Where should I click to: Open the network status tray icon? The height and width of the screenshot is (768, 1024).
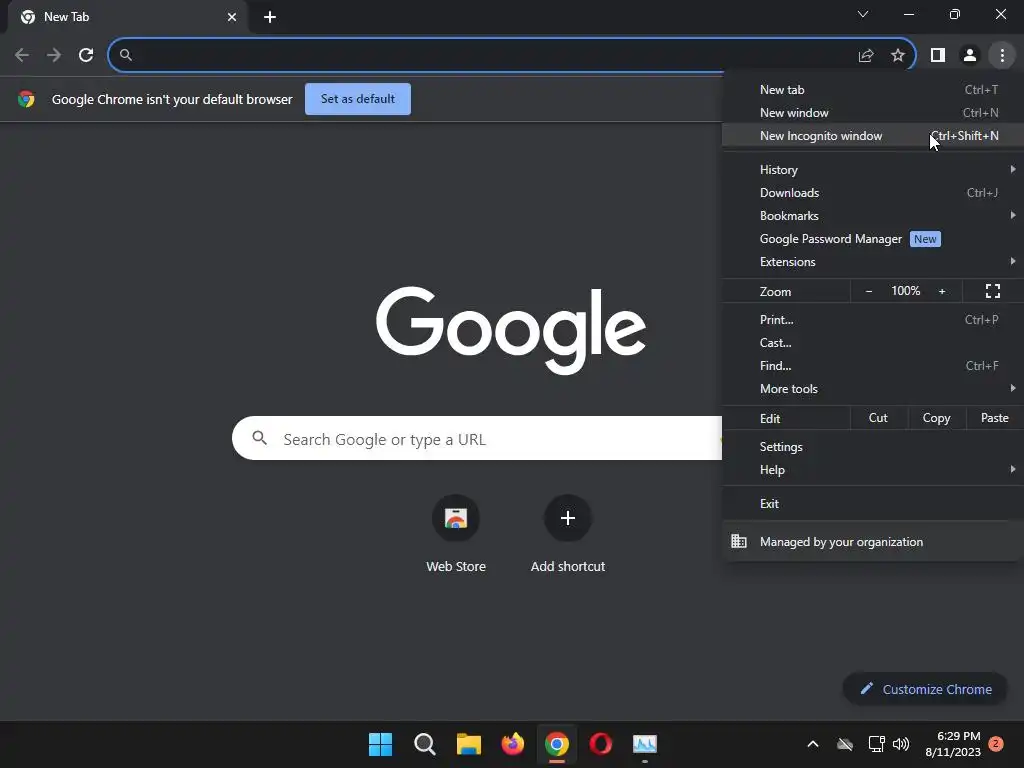point(876,744)
